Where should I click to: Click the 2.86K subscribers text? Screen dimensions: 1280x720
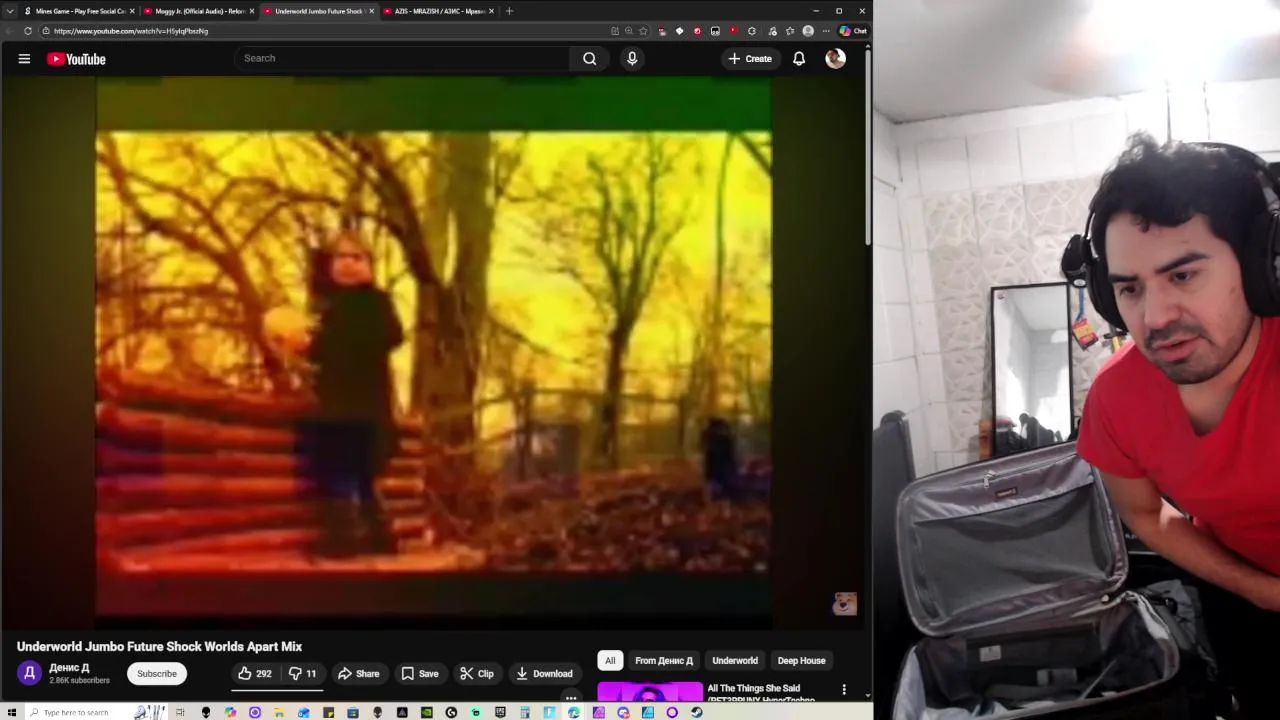click(79, 681)
